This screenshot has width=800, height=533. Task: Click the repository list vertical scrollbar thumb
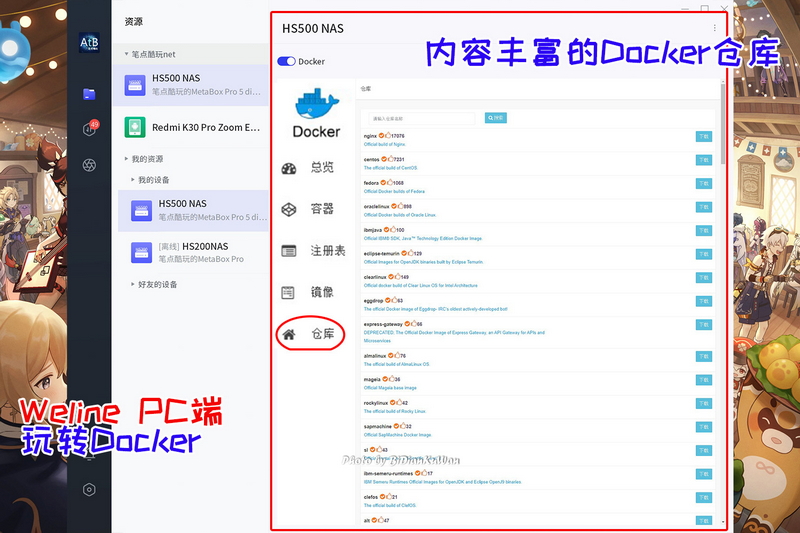coord(723,123)
